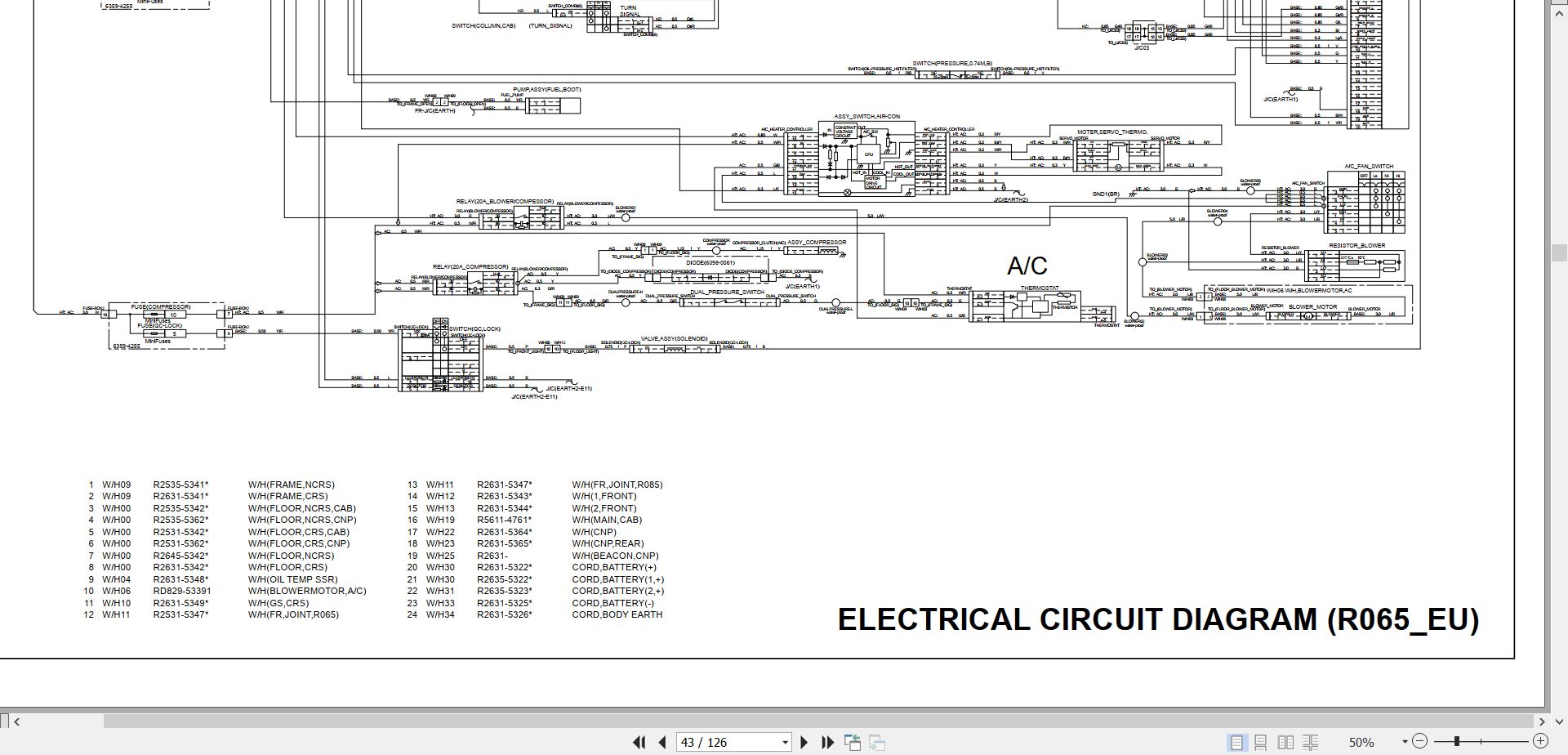The width and height of the screenshot is (1568, 755).
Task: Click the next view navigation icon
Action: [877, 742]
